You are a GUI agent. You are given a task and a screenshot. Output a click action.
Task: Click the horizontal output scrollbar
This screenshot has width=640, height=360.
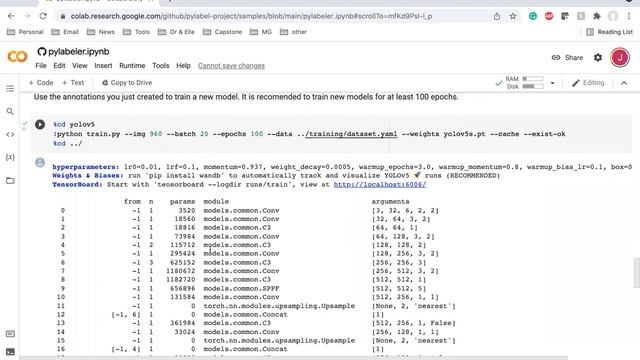[293, 358]
